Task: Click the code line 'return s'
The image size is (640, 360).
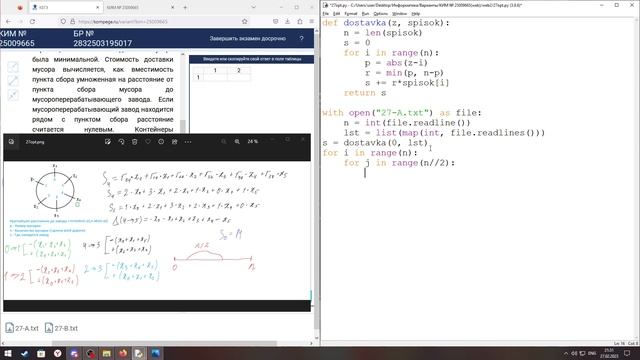Action: [x=365, y=93]
